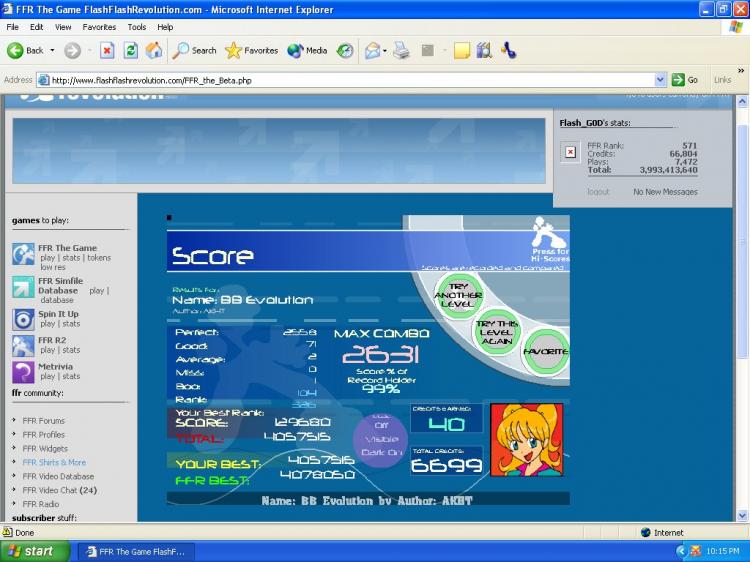
Task: Click the Print icon in the toolbar
Action: pyautogui.click(x=401, y=50)
